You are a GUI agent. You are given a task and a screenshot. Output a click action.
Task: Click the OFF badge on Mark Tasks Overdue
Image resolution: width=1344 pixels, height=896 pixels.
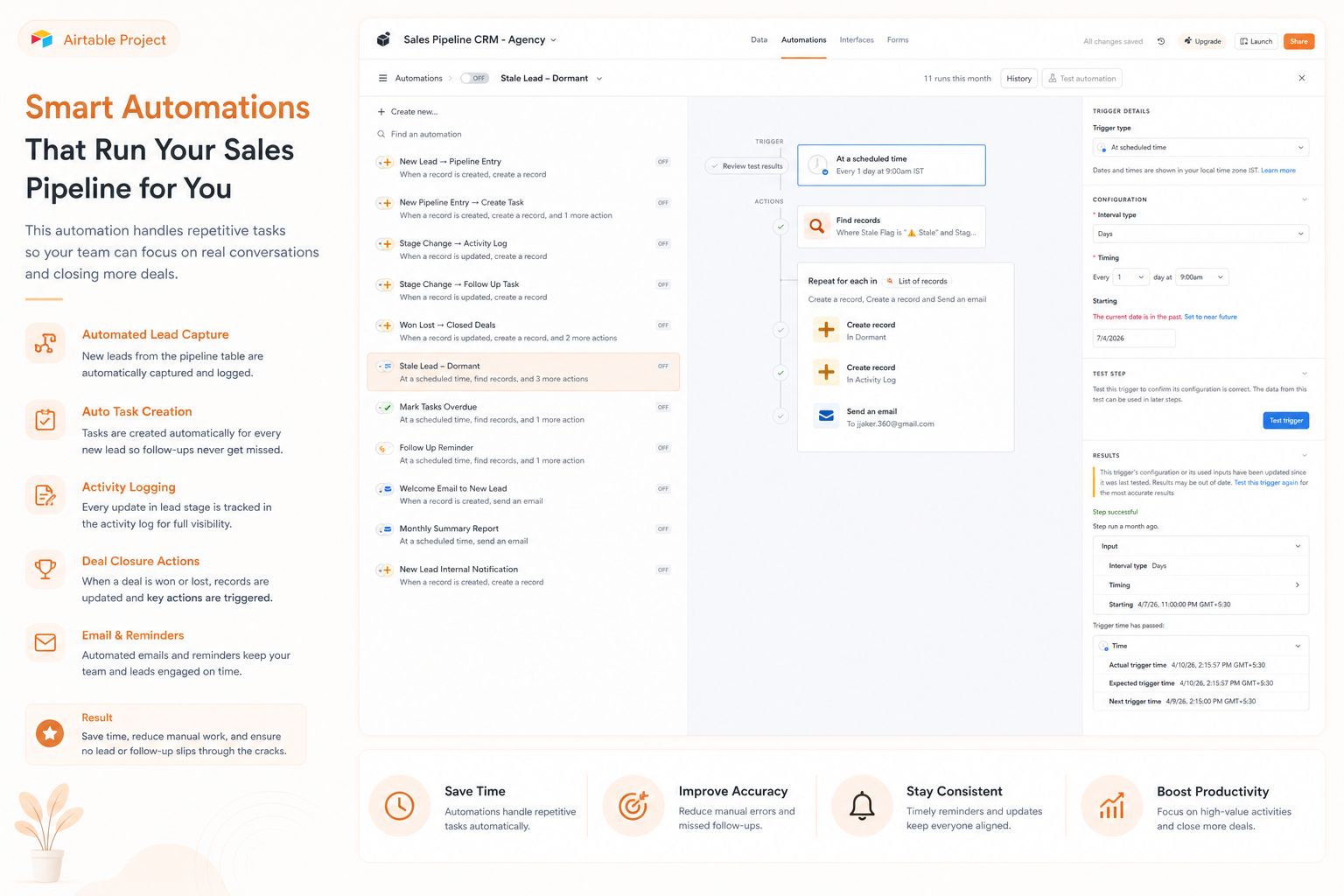tap(663, 407)
